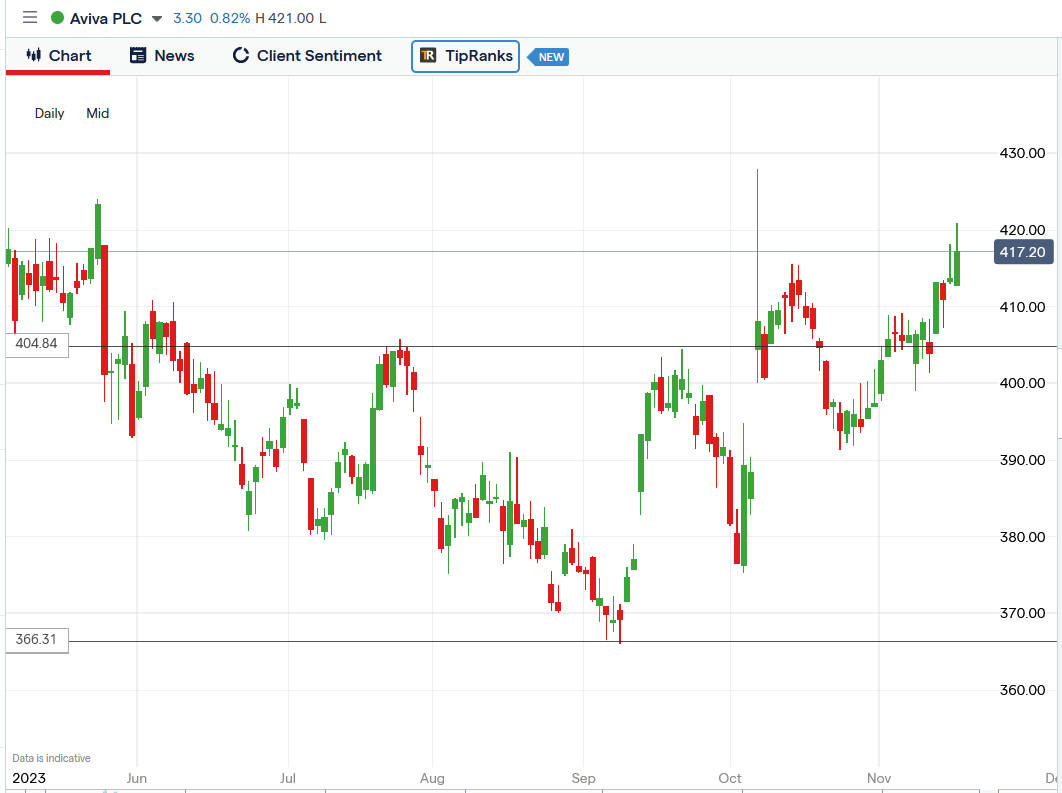Viewport: 1062px width, 793px height.
Task: Expand the Aviva PLC instrument dropdown arrow
Action: [x=156, y=18]
